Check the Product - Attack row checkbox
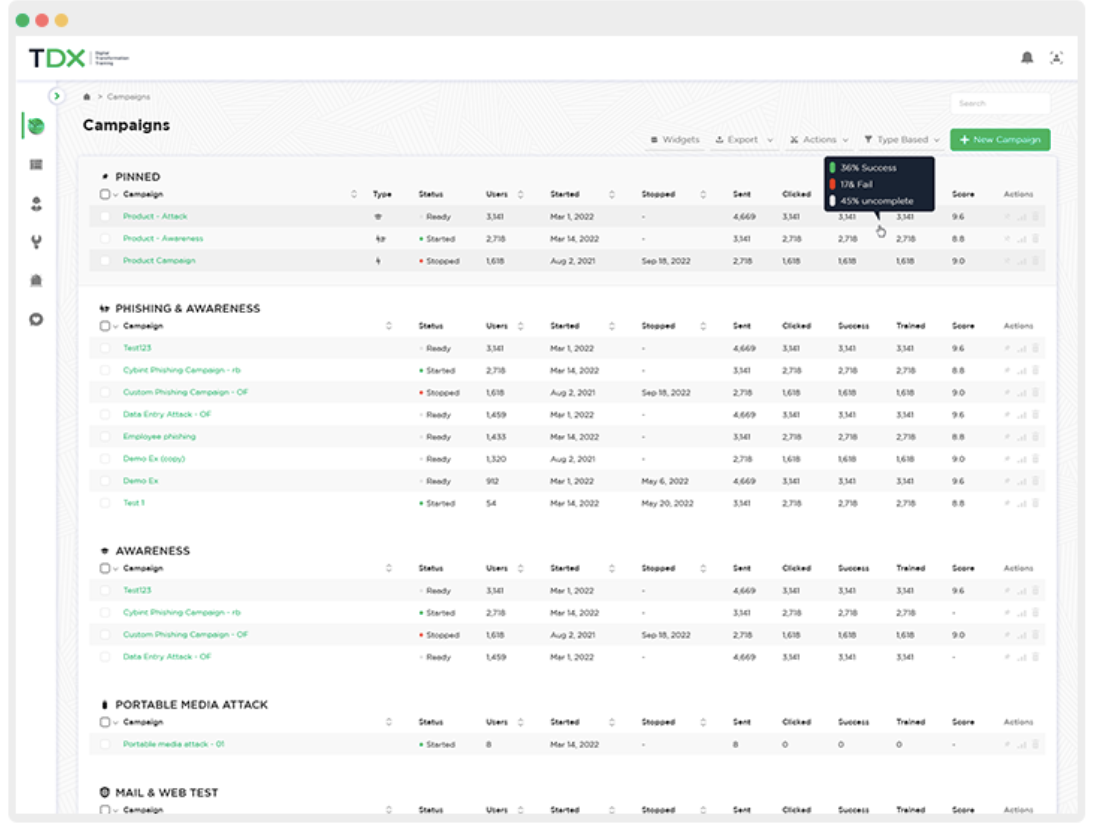The height and width of the screenshot is (830, 1096). 105,217
